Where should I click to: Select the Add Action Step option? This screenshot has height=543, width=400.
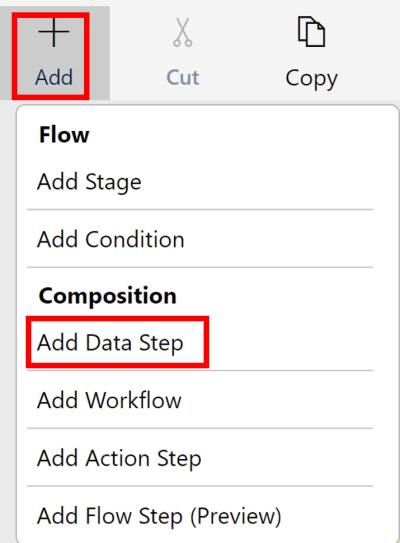[119, 459]
